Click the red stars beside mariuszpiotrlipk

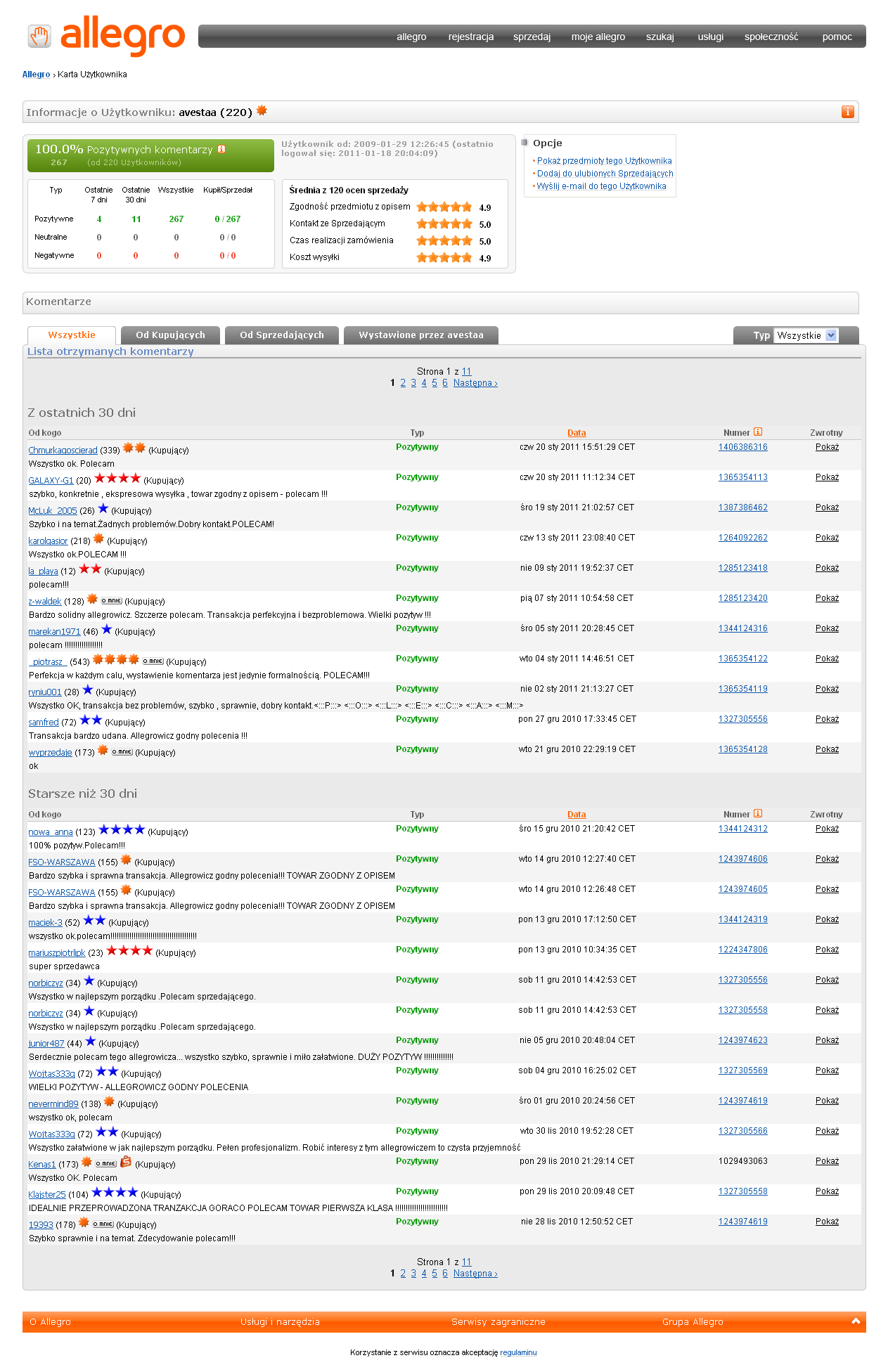click(x=129, y=951)
